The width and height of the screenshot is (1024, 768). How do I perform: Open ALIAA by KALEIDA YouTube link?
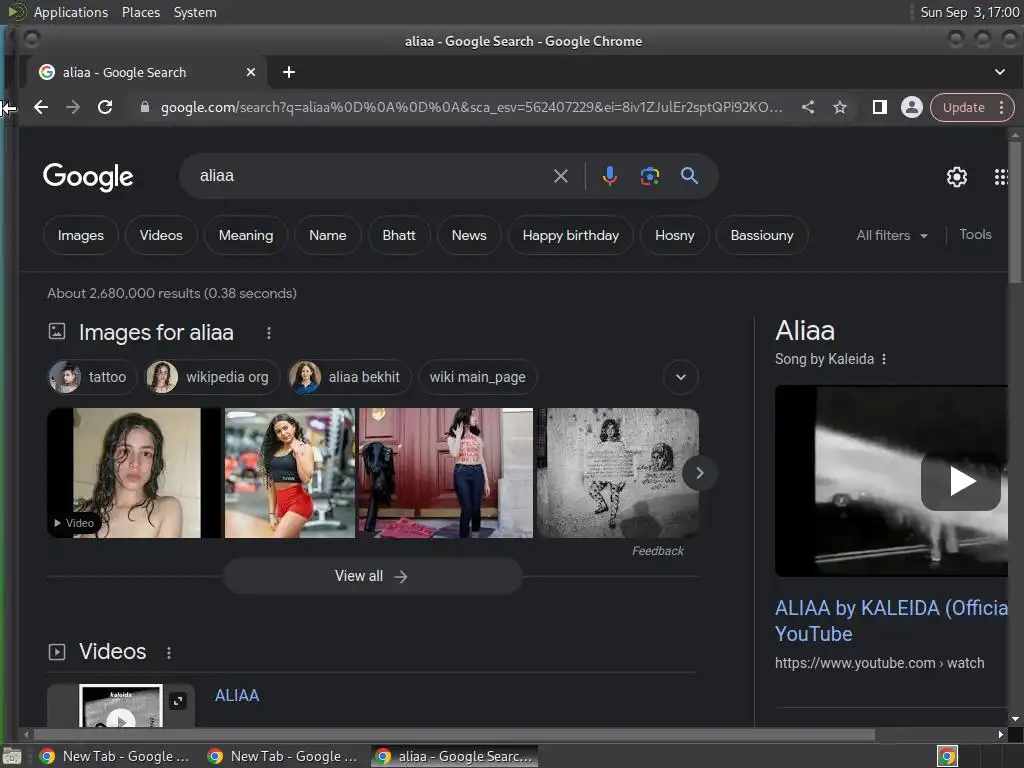[891, 621]
